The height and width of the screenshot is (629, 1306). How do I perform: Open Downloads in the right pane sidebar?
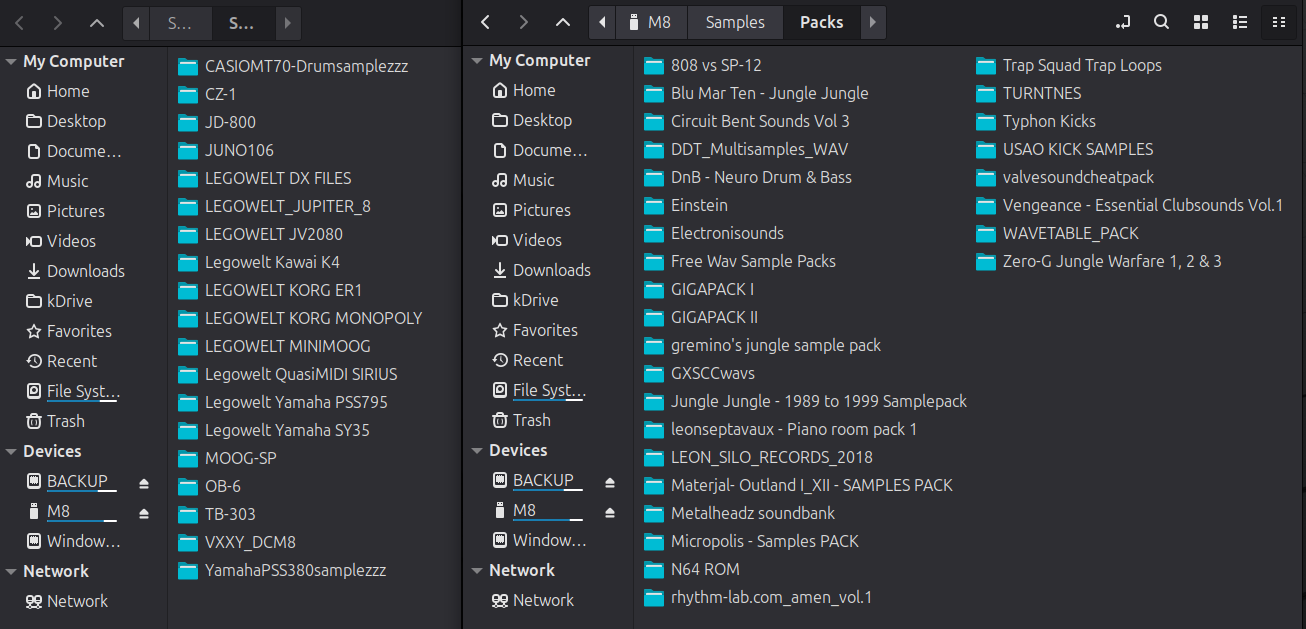tap(551, 270)
